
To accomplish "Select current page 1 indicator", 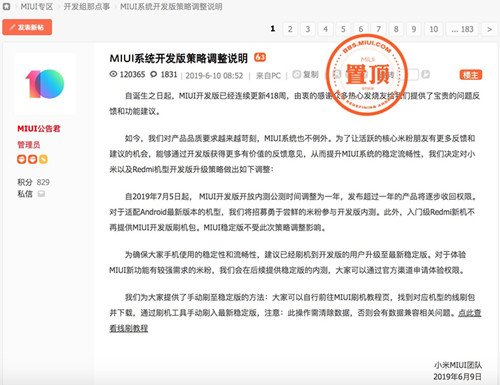I will (273, 29).
